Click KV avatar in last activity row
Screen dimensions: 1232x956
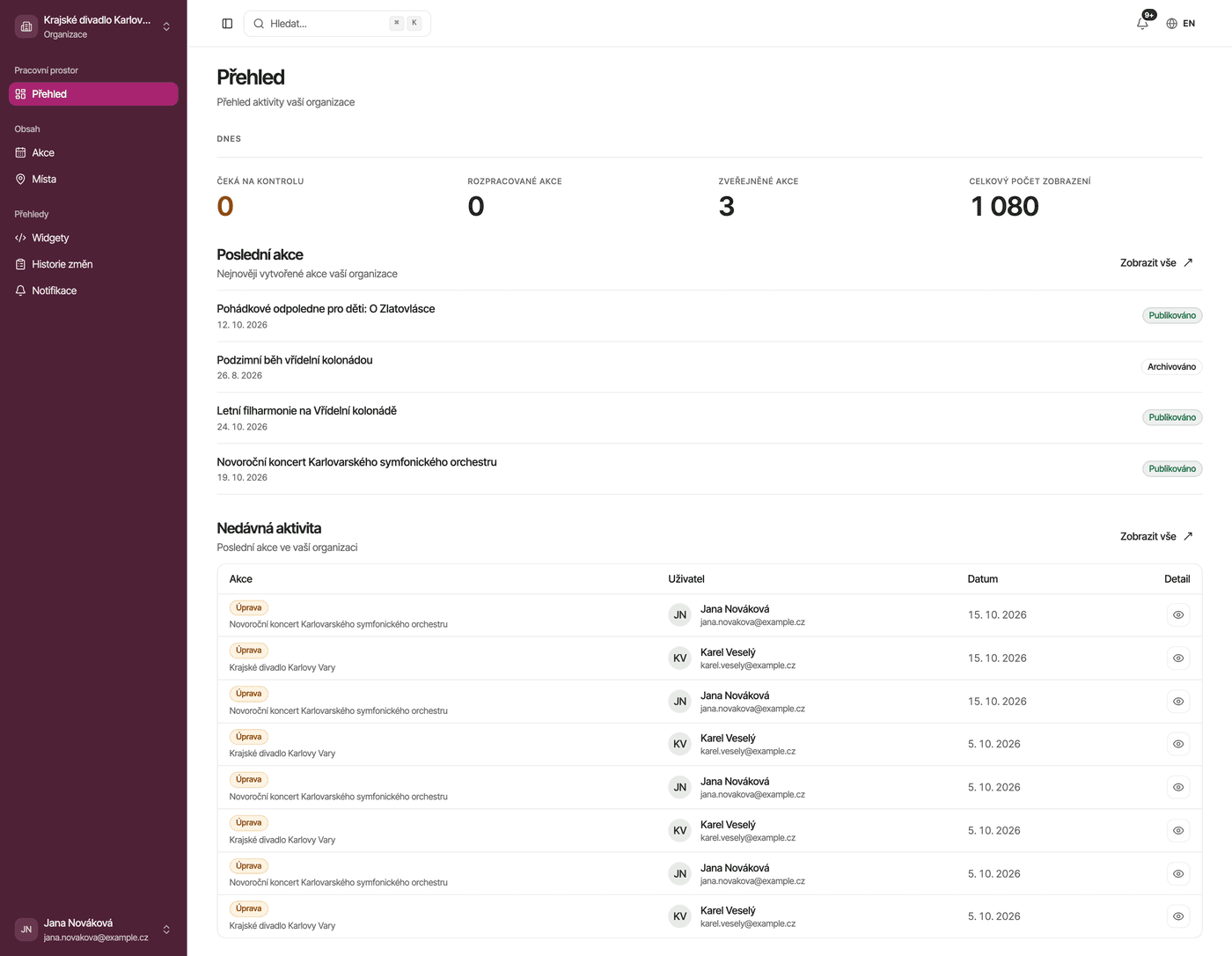click(680, 916)
